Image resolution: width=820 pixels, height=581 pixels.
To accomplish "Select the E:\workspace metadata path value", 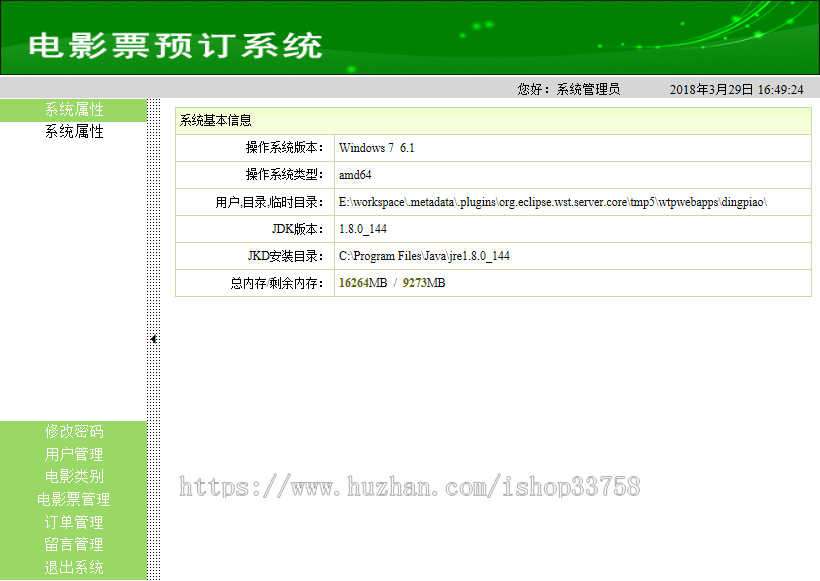I will [553, 202].
